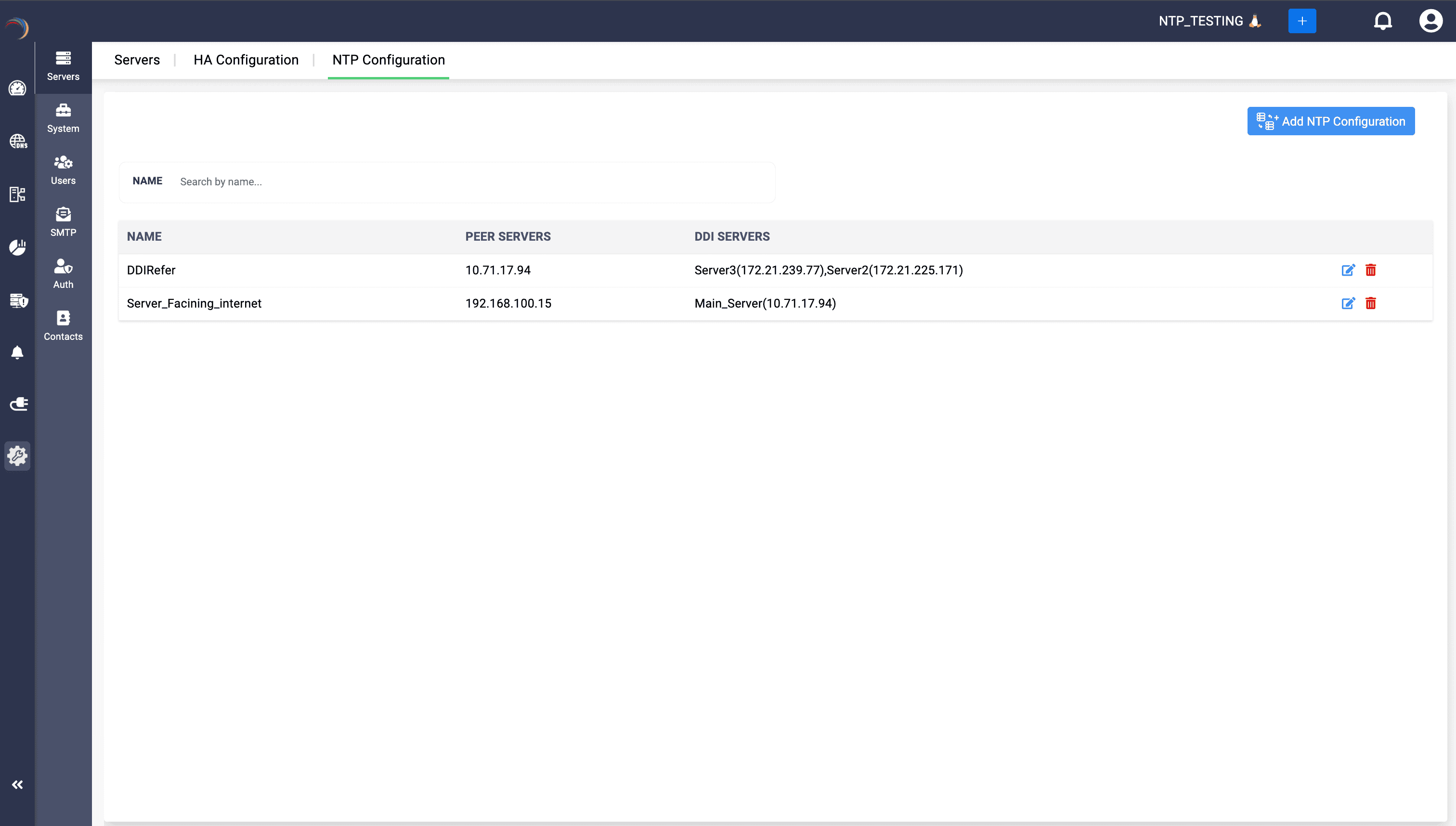
Task: Open the notifications bell in left sidebar
Action: (x=17, y=352)
